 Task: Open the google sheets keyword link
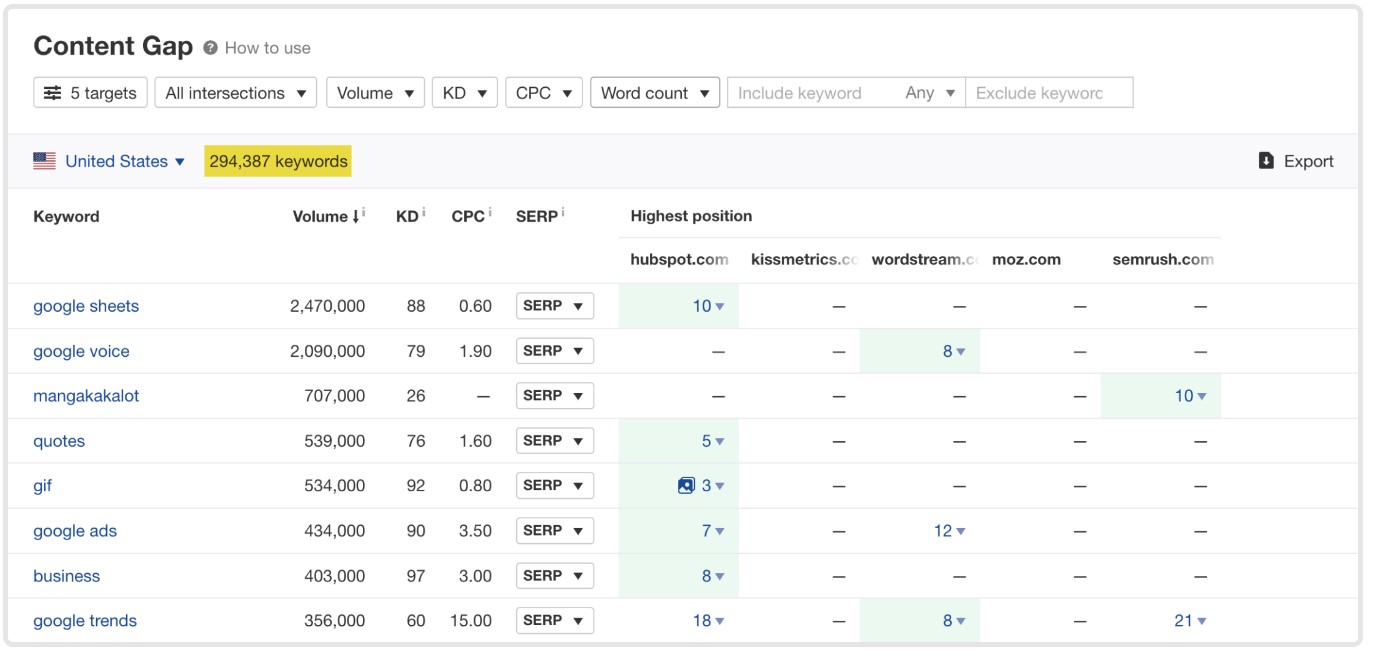click(x=86, y=306)
